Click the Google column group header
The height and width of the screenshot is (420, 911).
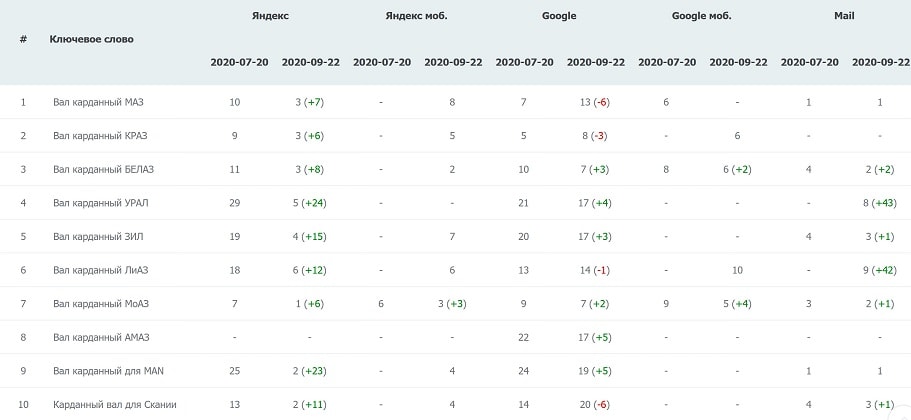[x=559, y=16]
